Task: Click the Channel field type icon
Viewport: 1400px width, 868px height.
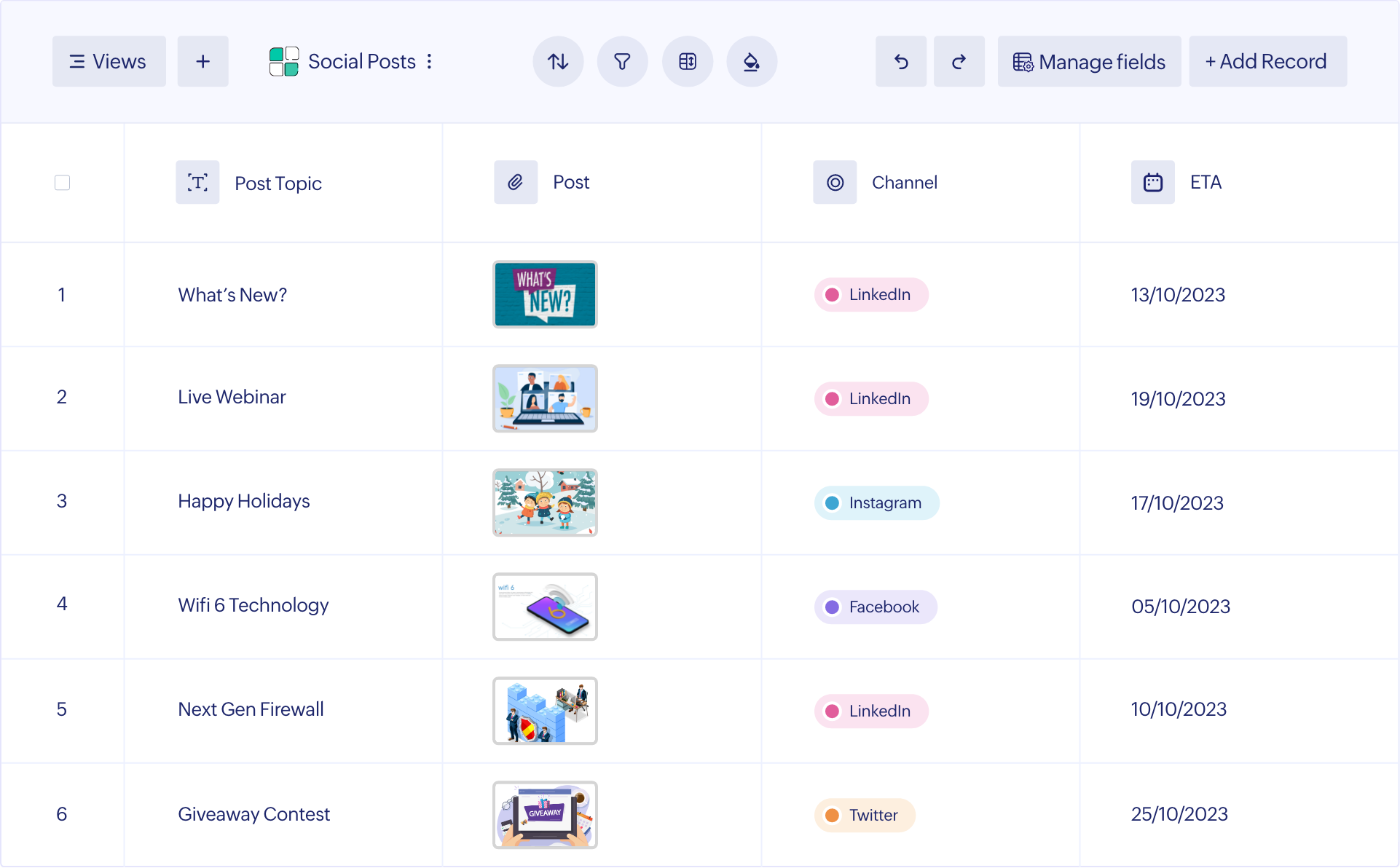Action: pyautogui.click(x=835, y=182)
